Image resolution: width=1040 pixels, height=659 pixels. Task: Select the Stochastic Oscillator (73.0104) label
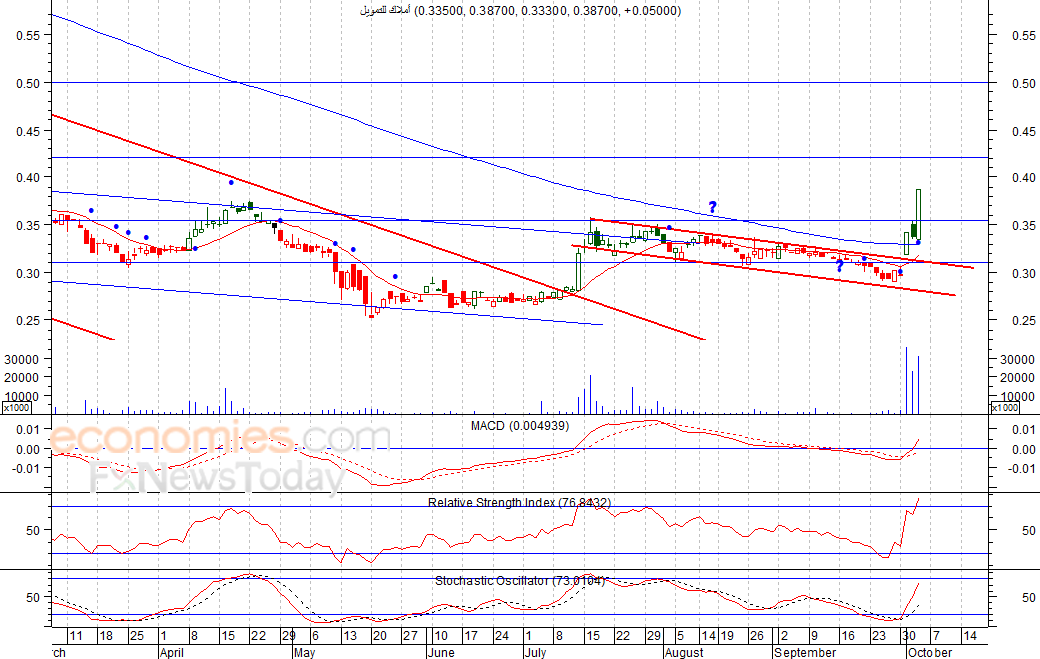click(520, 581)
